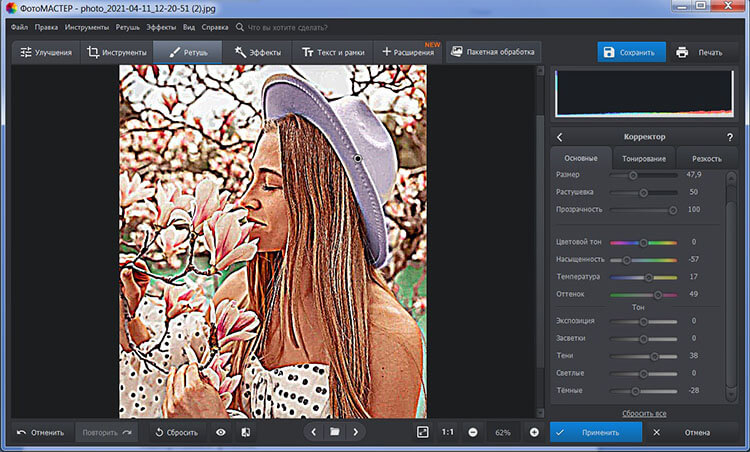Go to the previous photo arrow

click(x=314, y=432)
